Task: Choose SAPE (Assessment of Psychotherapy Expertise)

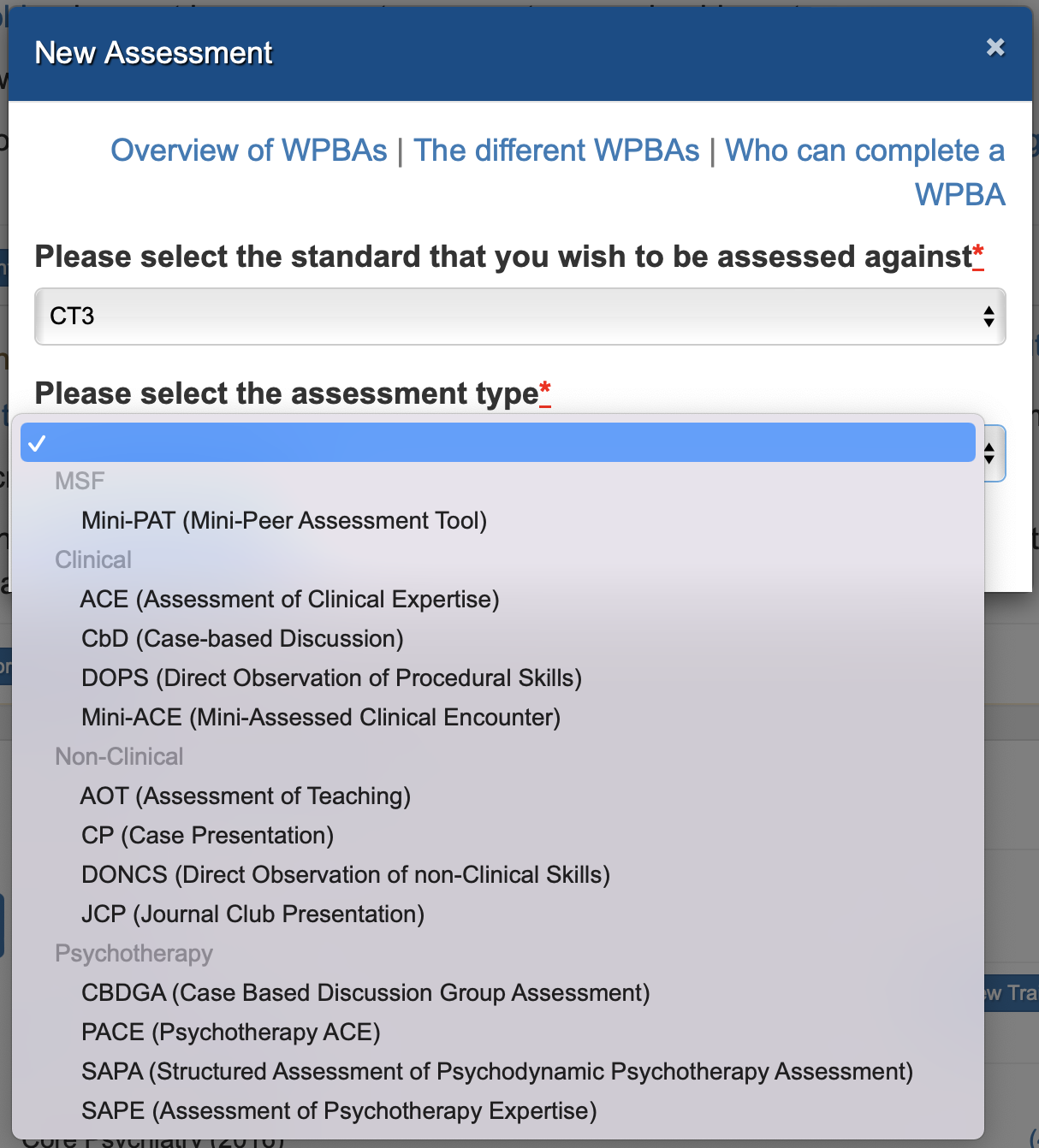Action: click(339, 1110)
